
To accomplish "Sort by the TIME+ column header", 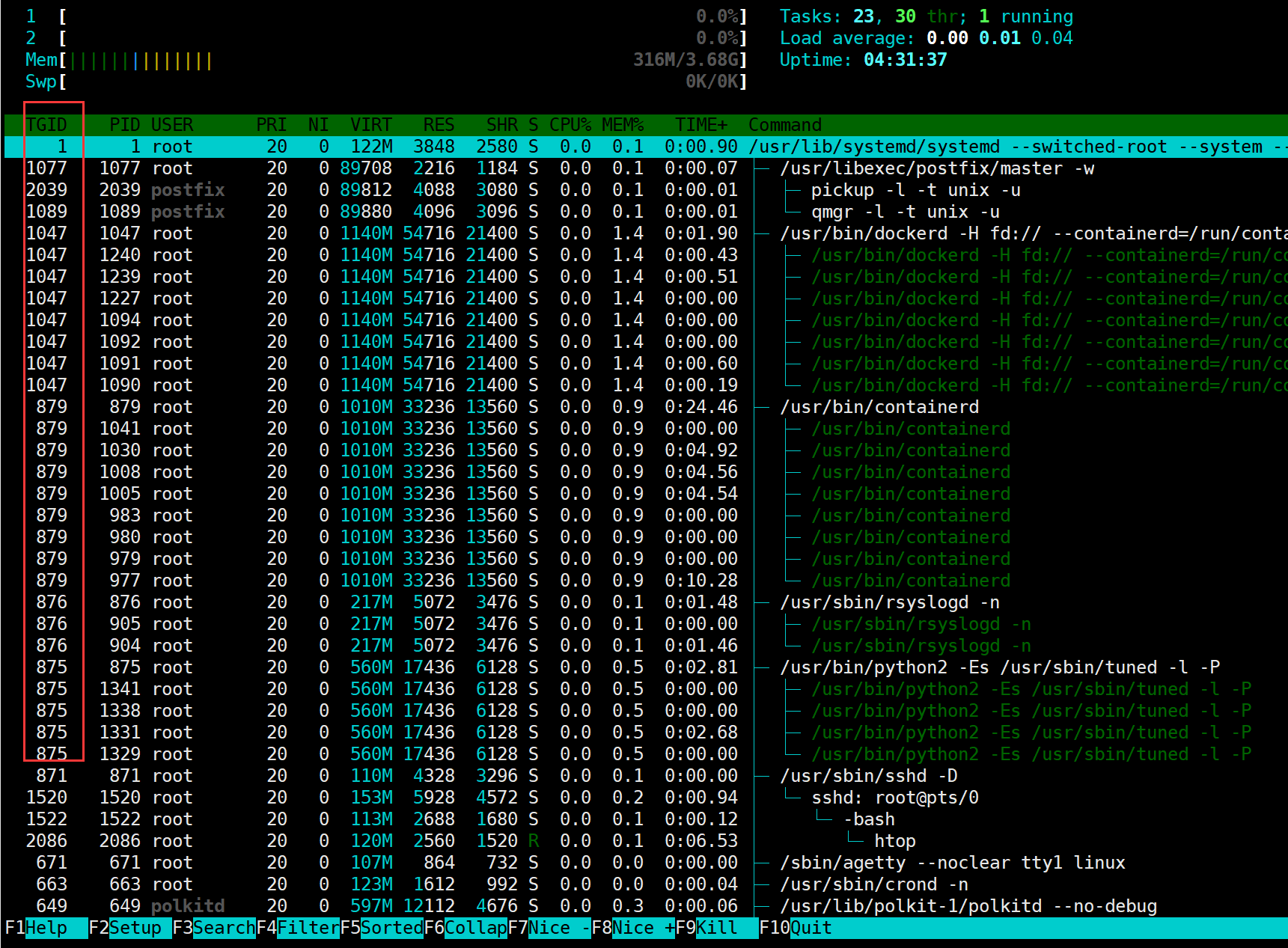I will [701, 125].
